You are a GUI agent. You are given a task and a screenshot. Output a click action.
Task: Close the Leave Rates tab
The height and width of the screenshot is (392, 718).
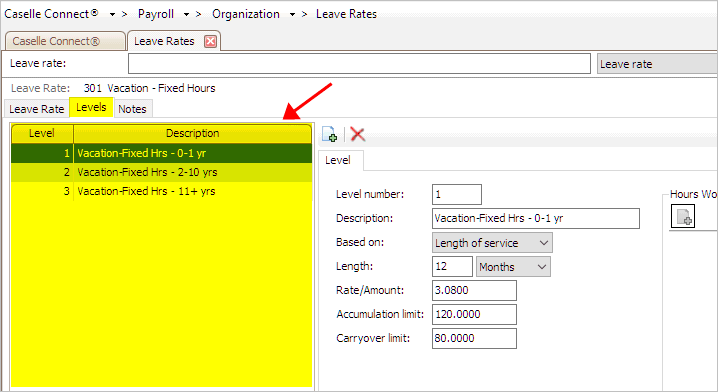210,41
